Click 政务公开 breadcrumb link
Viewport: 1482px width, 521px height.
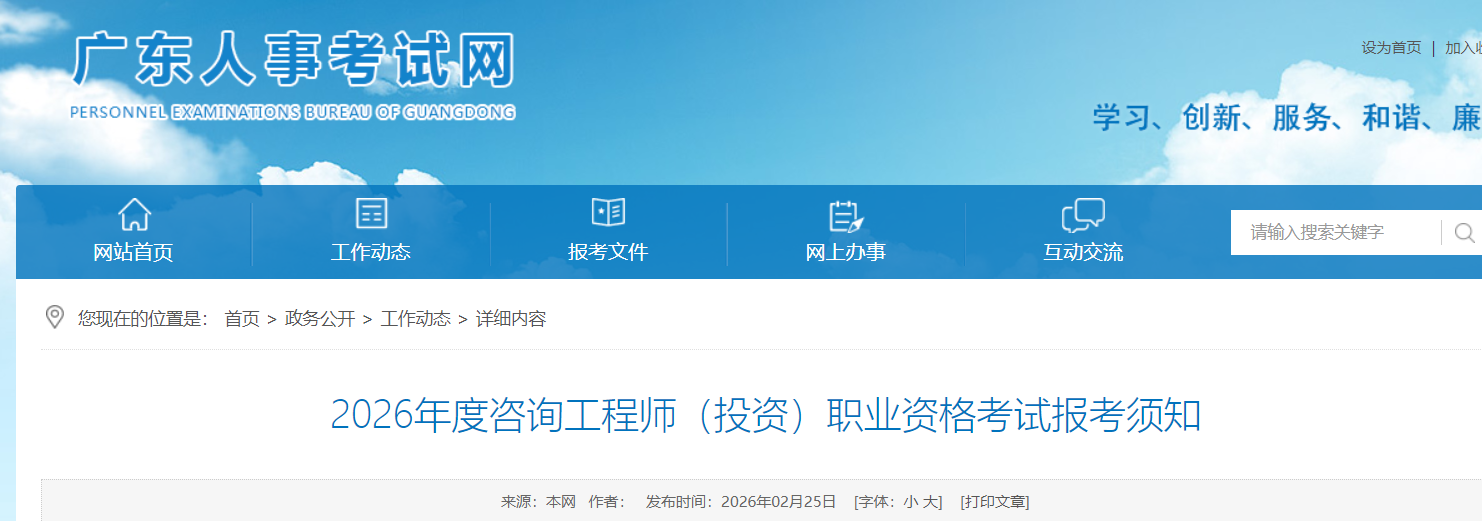click(320, 319)
